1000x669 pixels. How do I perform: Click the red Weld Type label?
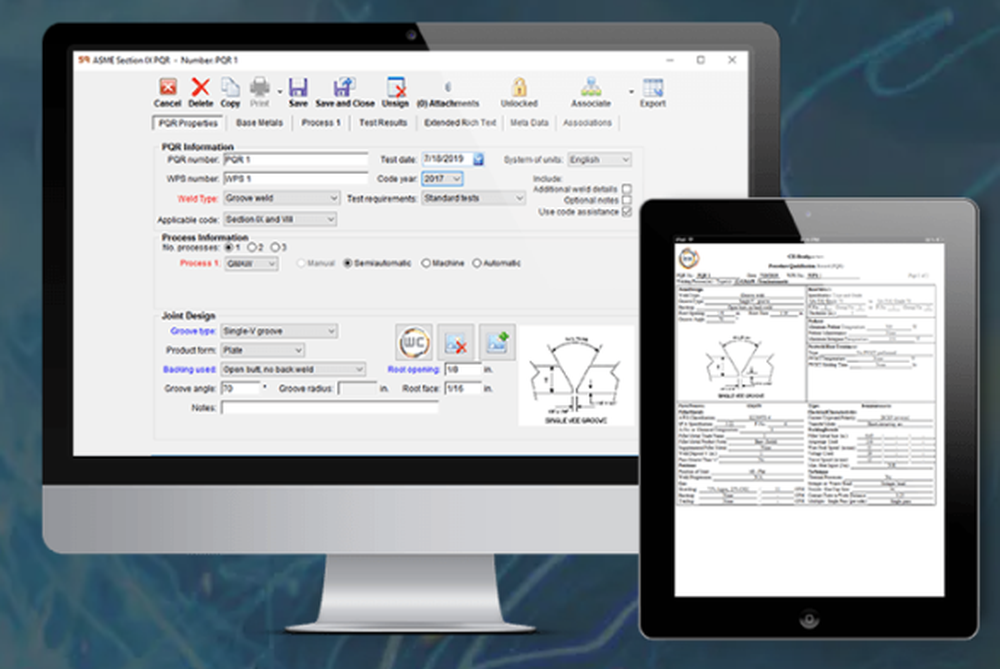coord(198,198)
